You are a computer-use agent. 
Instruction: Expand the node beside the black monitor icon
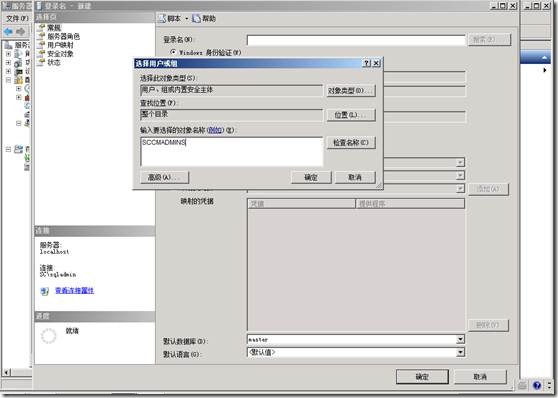click(x=8, y=72)
